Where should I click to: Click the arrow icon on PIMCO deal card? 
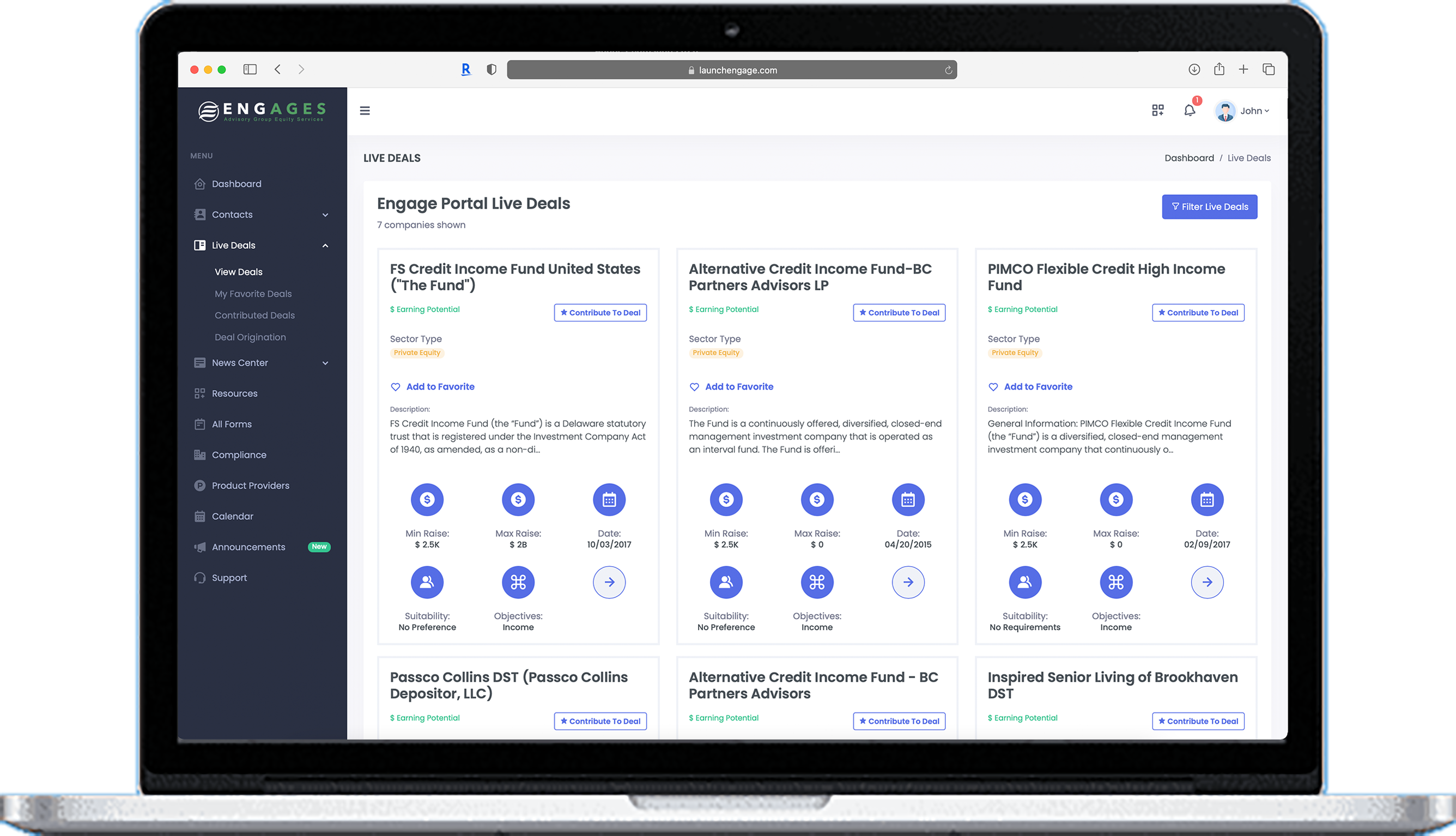1206,582
